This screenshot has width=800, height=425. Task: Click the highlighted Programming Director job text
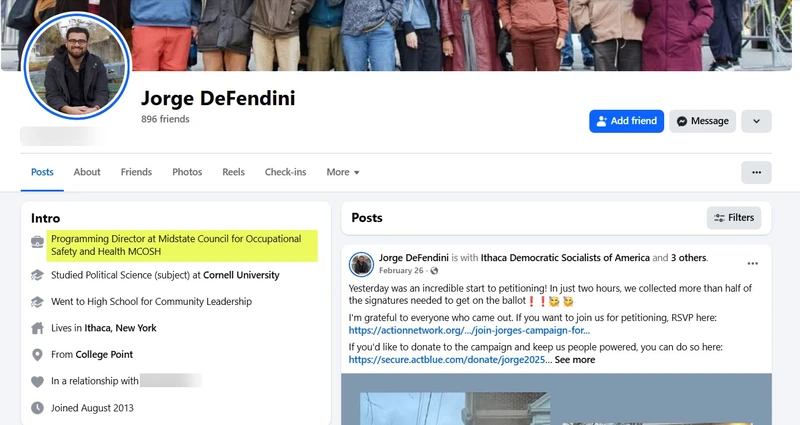click(176, 245)
